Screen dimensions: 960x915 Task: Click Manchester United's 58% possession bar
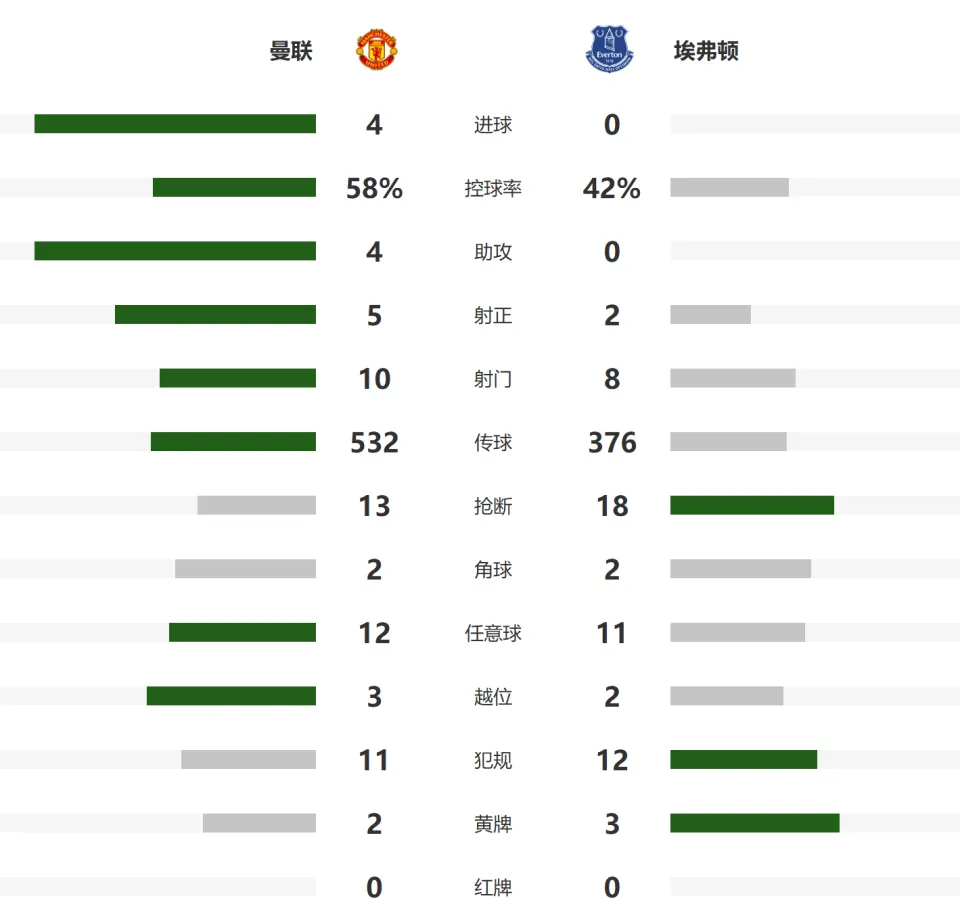pos(234,187)
